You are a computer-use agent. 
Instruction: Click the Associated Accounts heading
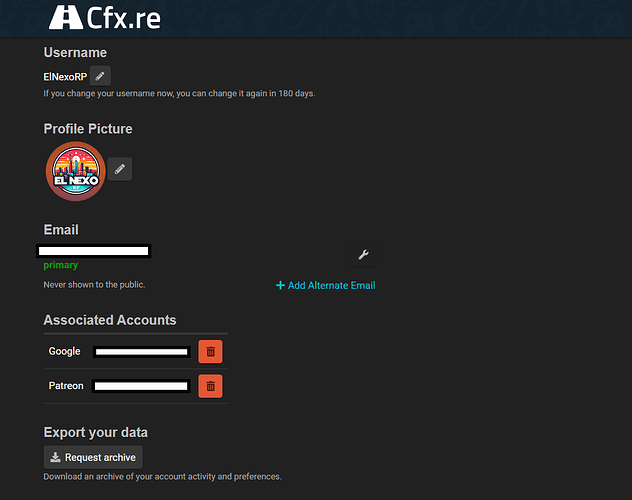click(x=110, y=320)
